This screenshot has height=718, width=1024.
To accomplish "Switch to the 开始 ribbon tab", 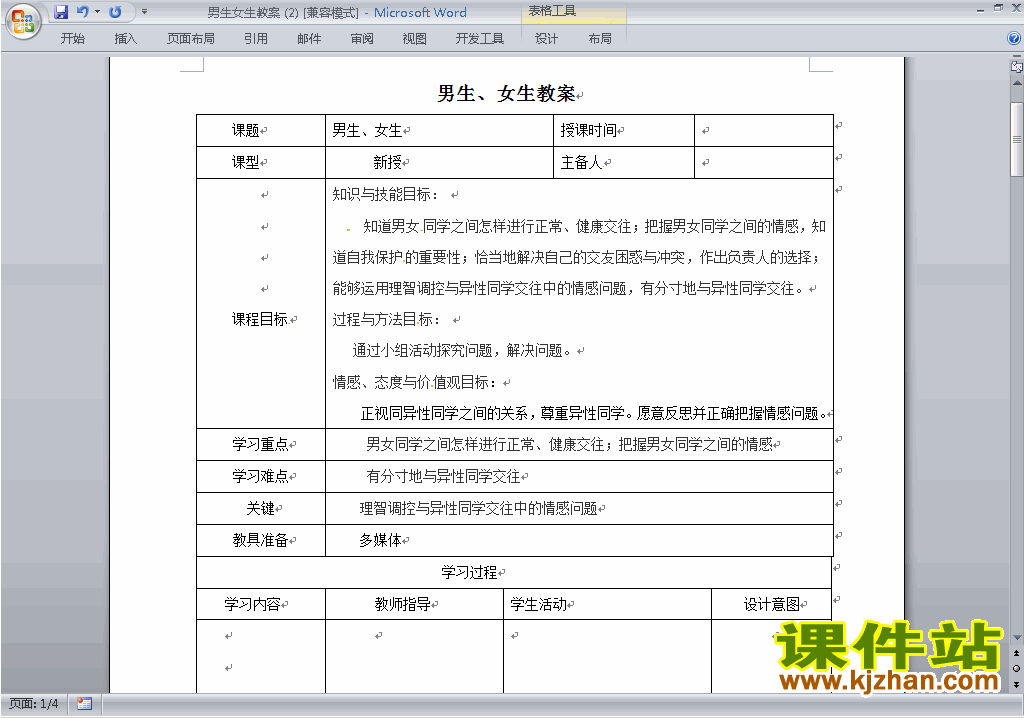I will [x=72, y=39].
